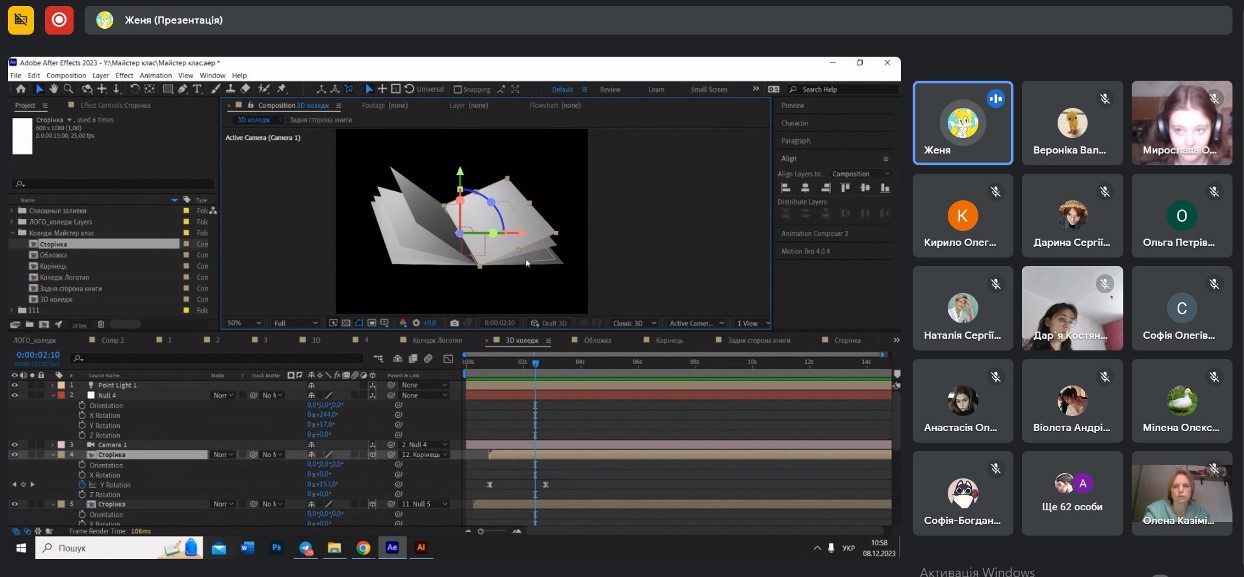Image resolution: width=1244 pixels, height=577 pixels.
Task: Open the 50% magnification dropdown
Action: pos(243,323)
